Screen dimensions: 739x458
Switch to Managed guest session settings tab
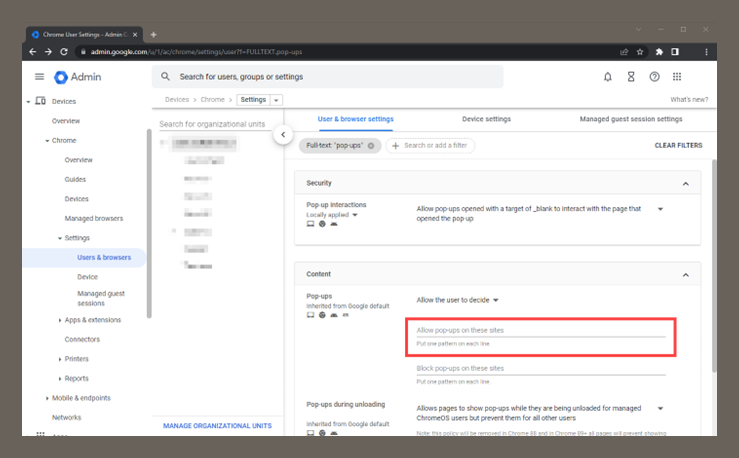pyautogui.click(x=630, y=119)
